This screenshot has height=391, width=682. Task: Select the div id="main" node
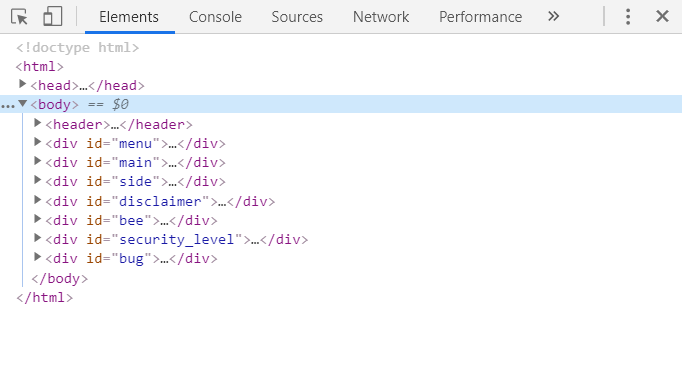pos(135,163)
